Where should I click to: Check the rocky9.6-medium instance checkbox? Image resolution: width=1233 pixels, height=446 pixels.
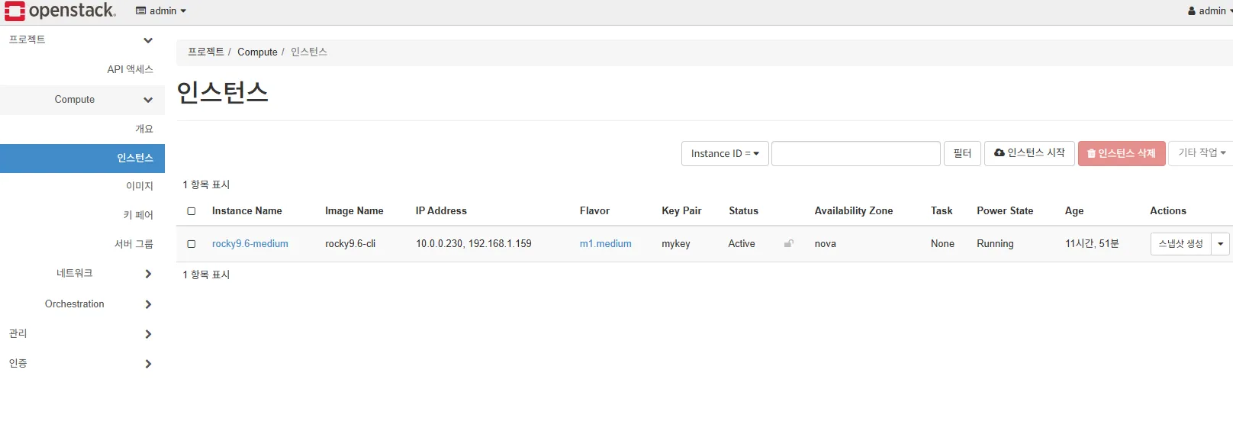coord(191,244)
